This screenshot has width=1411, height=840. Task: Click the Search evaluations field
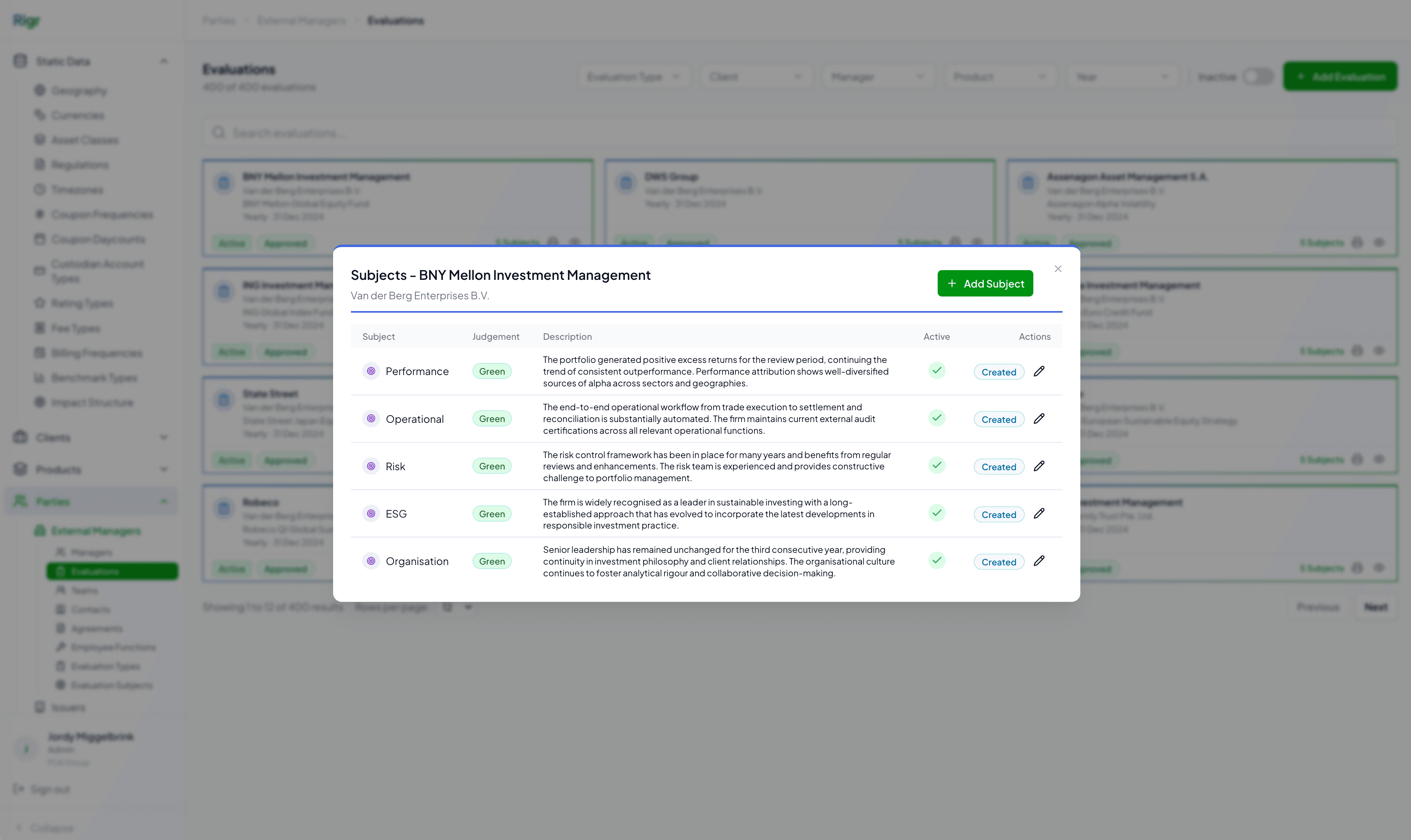[x=799, y=133]
